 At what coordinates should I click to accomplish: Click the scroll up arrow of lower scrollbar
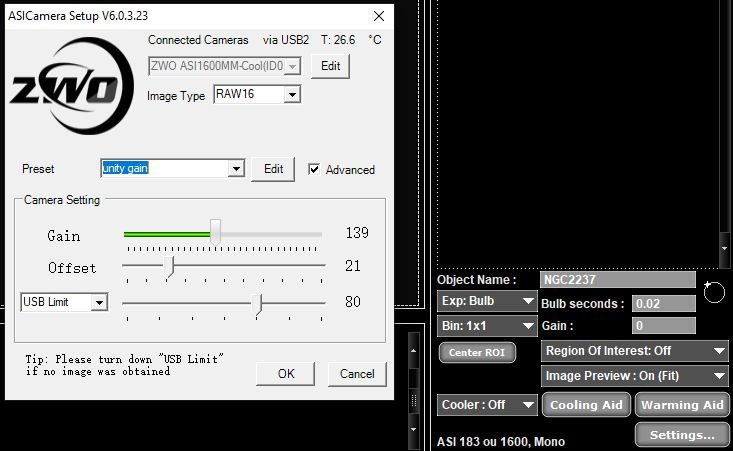tap(413, 351)
